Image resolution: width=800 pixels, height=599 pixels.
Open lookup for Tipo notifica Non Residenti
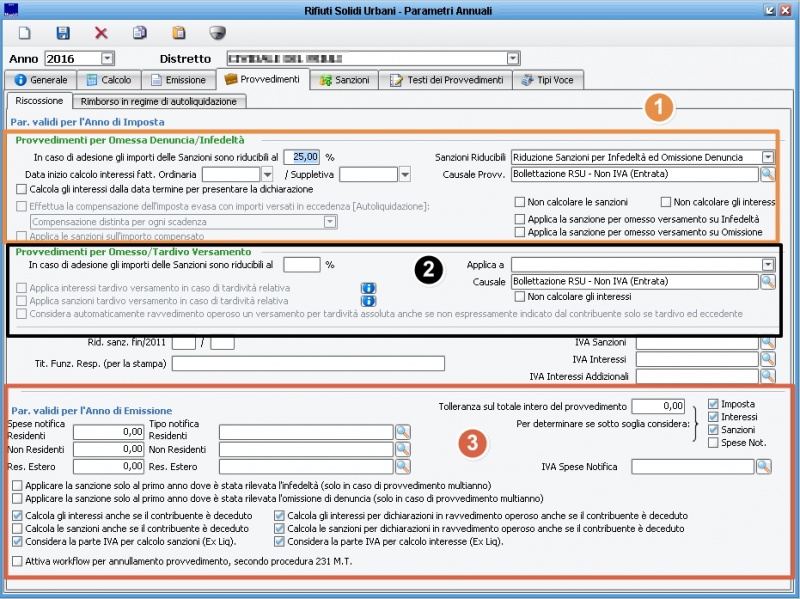click(403, 449)
